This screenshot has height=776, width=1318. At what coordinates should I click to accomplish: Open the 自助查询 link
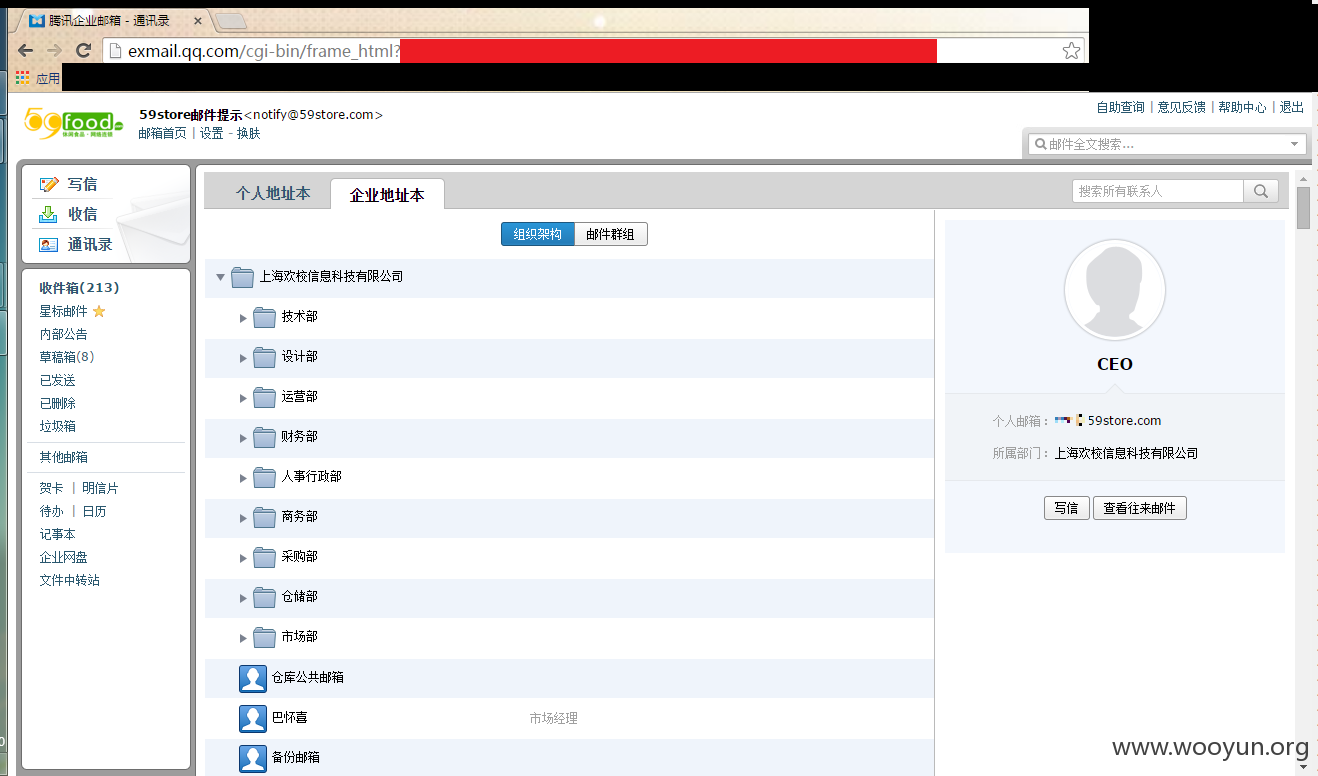point(1120,107)
